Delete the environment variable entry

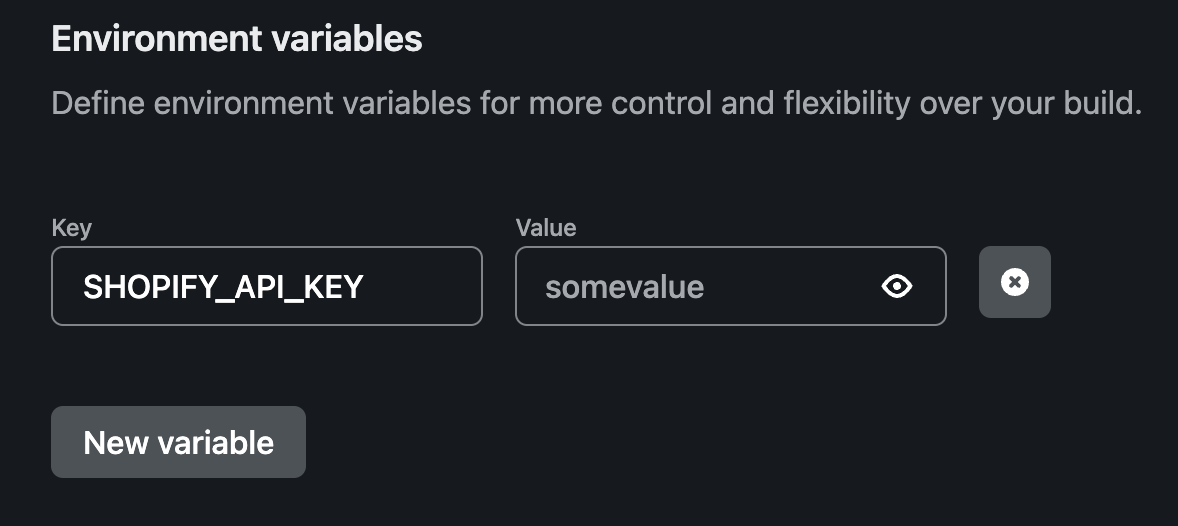1014,282
